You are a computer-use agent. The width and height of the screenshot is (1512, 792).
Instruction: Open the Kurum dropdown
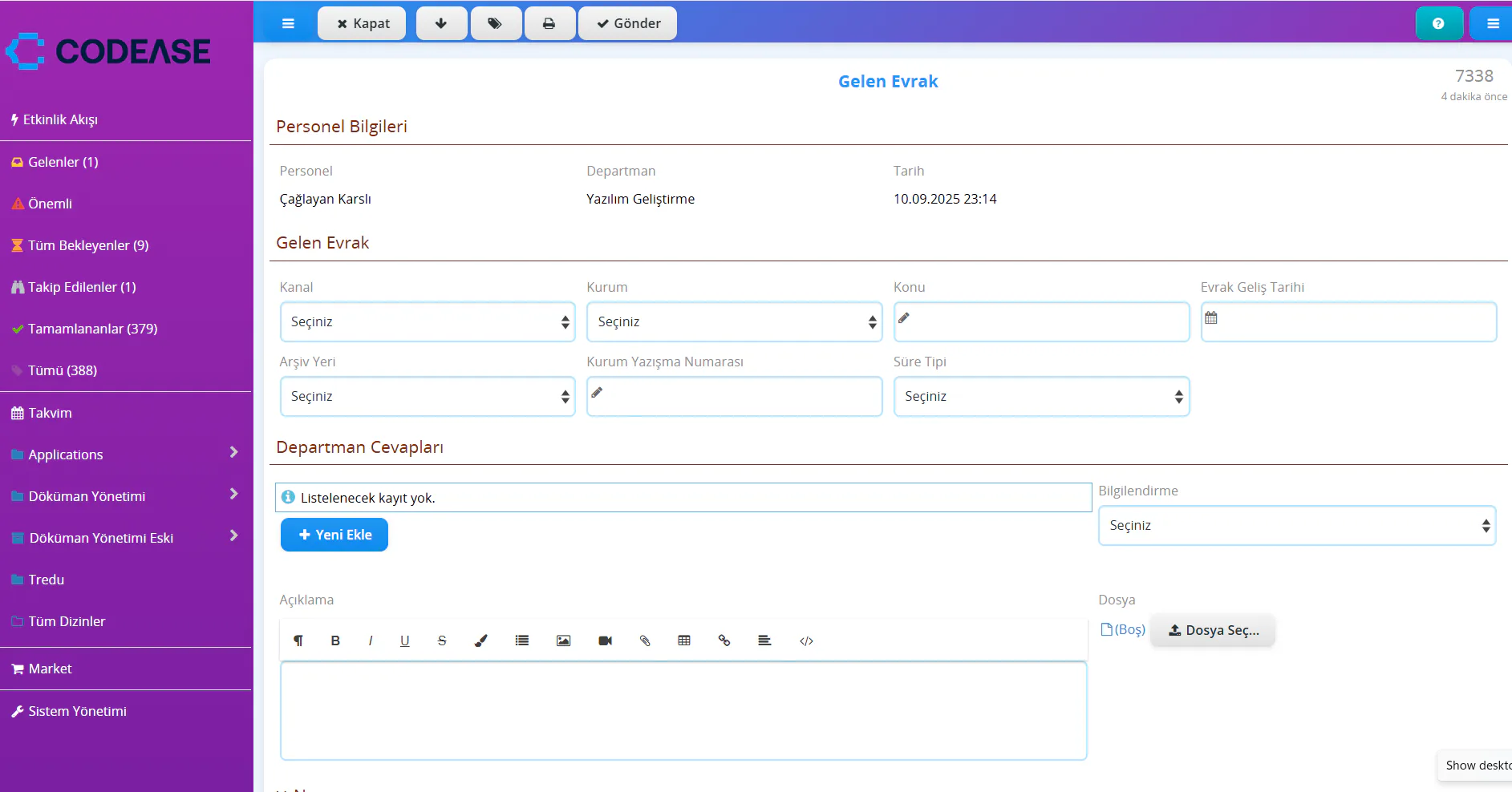coord(735,321)
